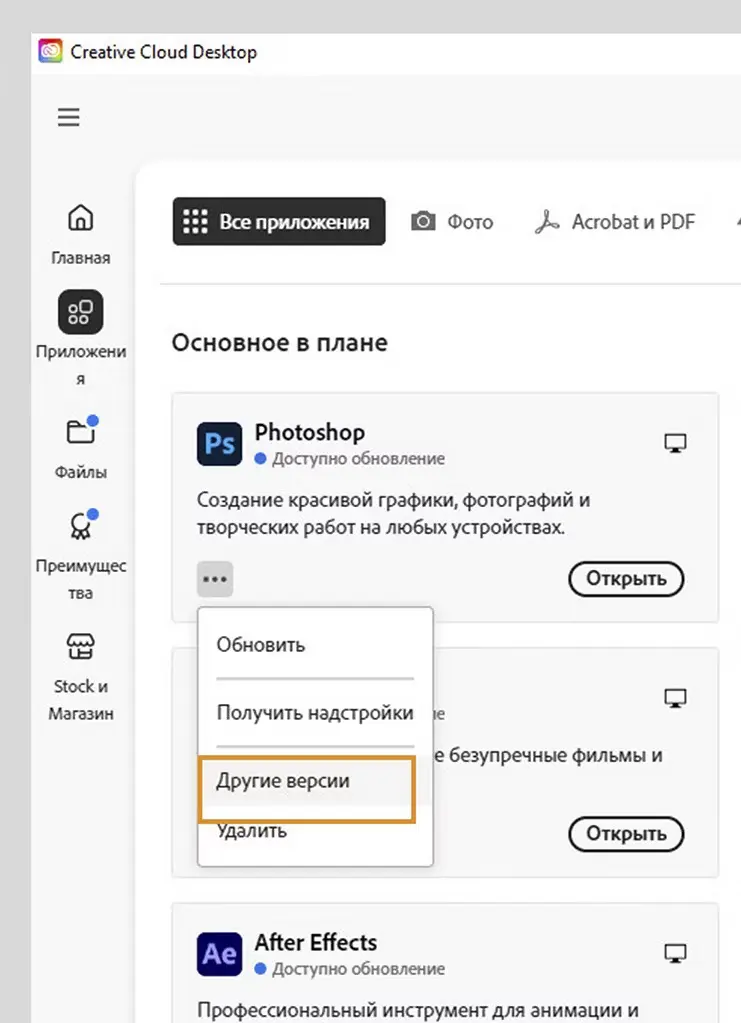
Task: Open Stock и Магазин sidebar icon
Action: tap(80, 647)
